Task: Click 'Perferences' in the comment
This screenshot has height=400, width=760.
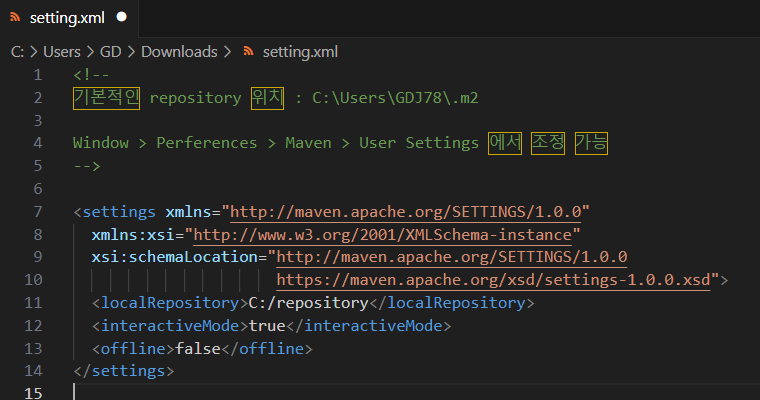Action: (x=206, y=143)
